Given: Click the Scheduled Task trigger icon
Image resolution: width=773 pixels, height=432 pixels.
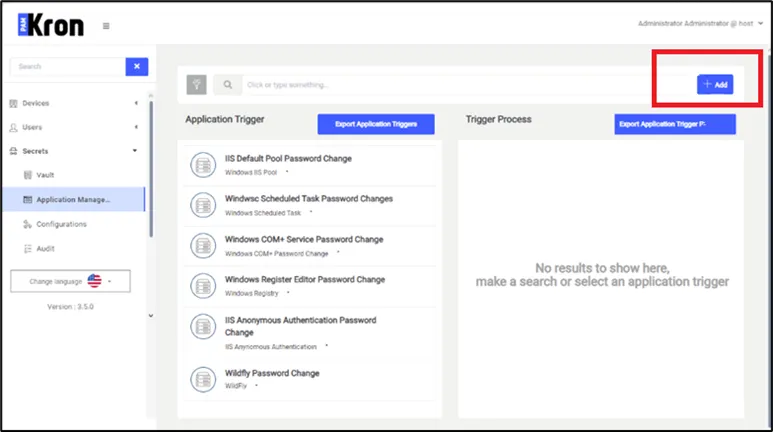Looking at the screenshot, I should tap(203, 205).
